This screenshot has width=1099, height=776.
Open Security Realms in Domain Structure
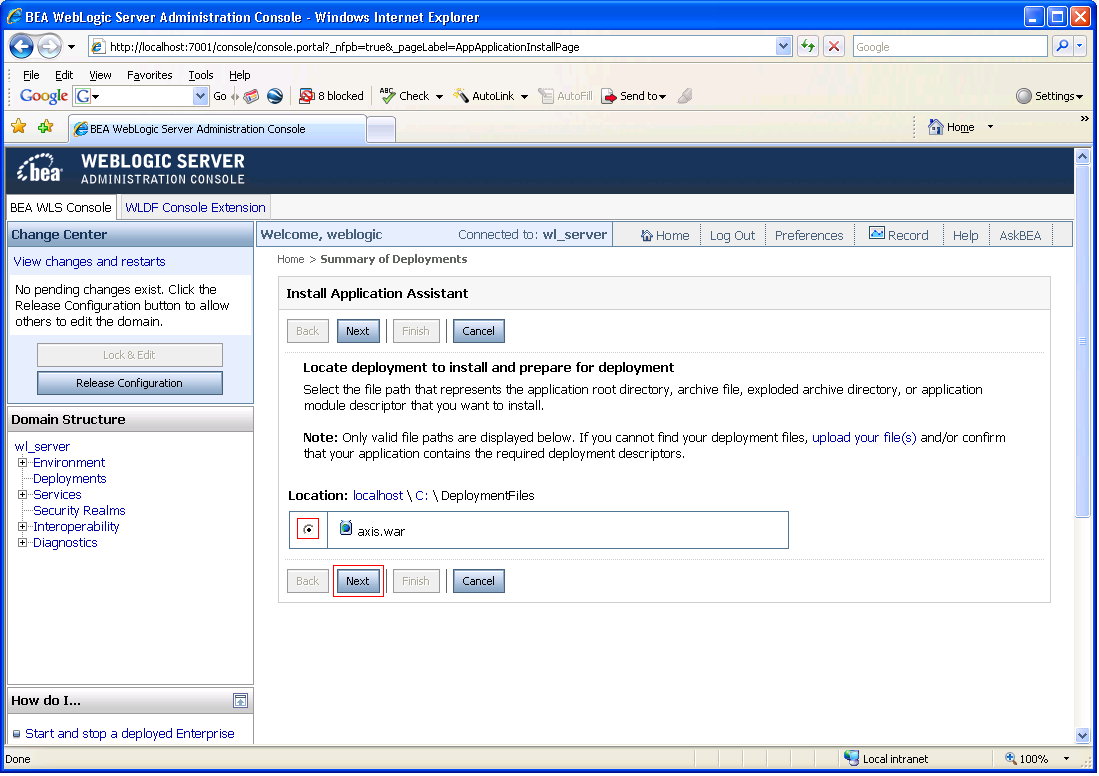click(x=79, y=511)
